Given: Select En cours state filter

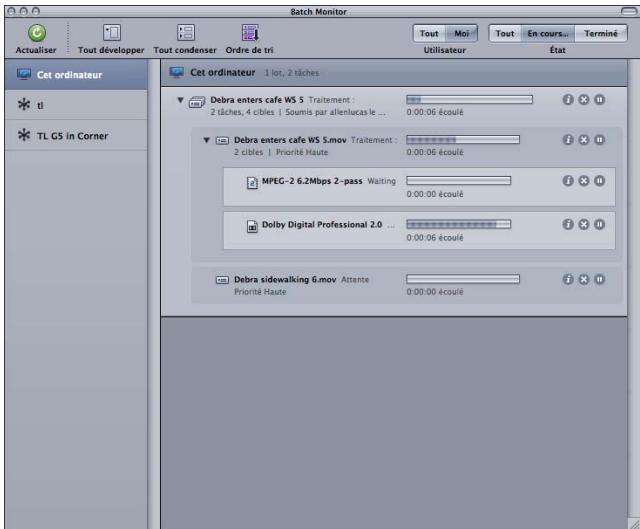Looking at the screenshot, I should click(548, 33).
